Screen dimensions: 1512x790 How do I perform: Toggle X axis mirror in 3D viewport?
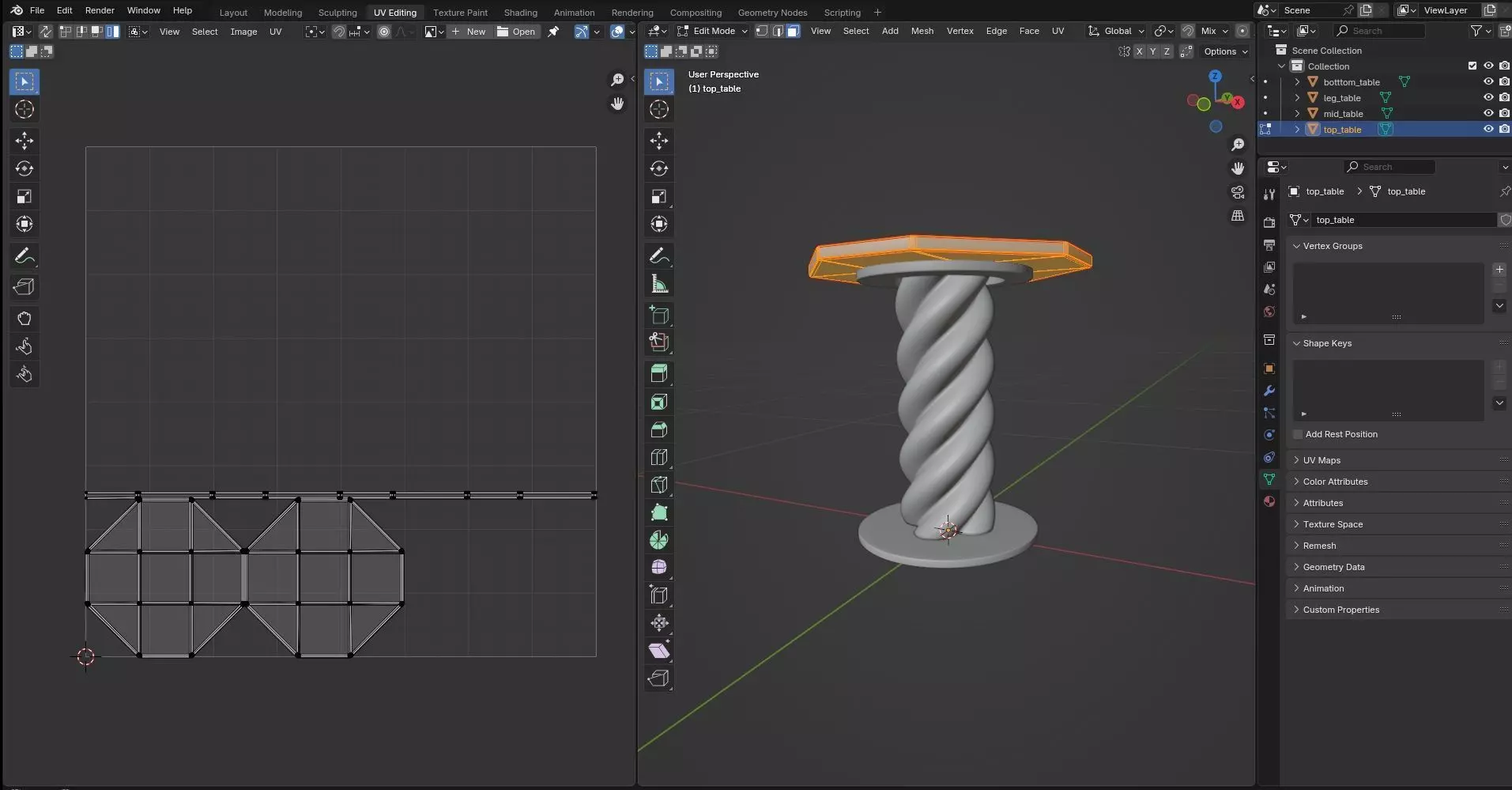coord(1139,51)
